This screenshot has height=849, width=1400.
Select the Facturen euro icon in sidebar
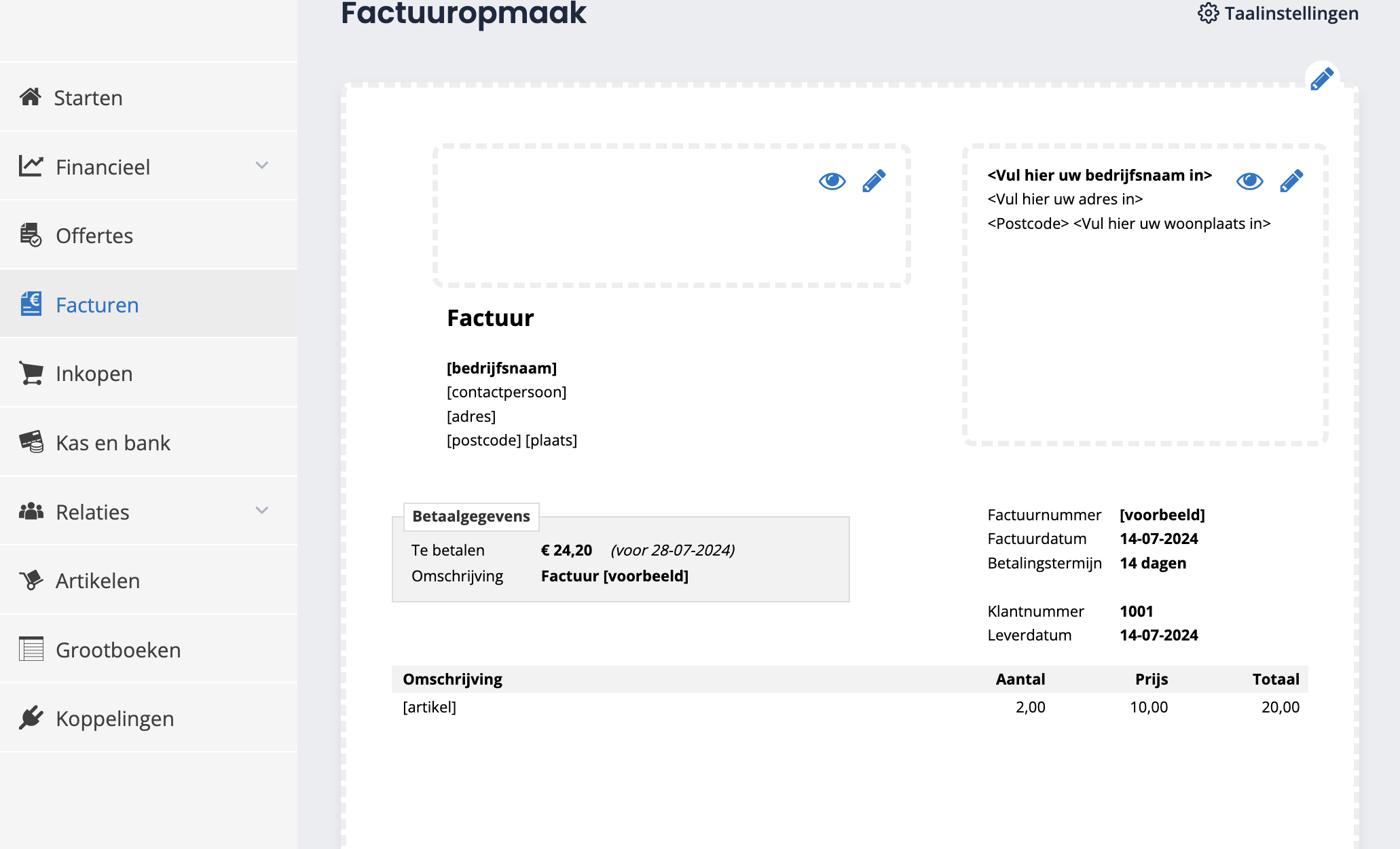point(30,304)
